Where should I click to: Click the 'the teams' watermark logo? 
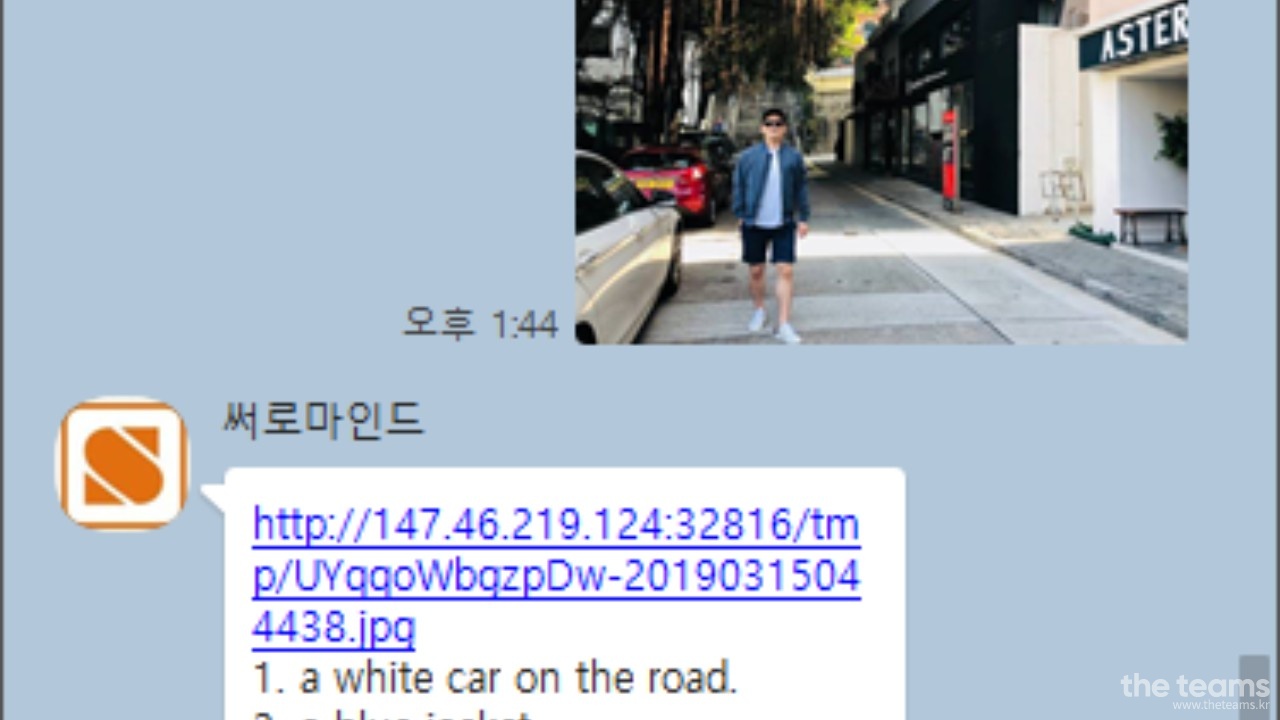(x=1195, y=686)
